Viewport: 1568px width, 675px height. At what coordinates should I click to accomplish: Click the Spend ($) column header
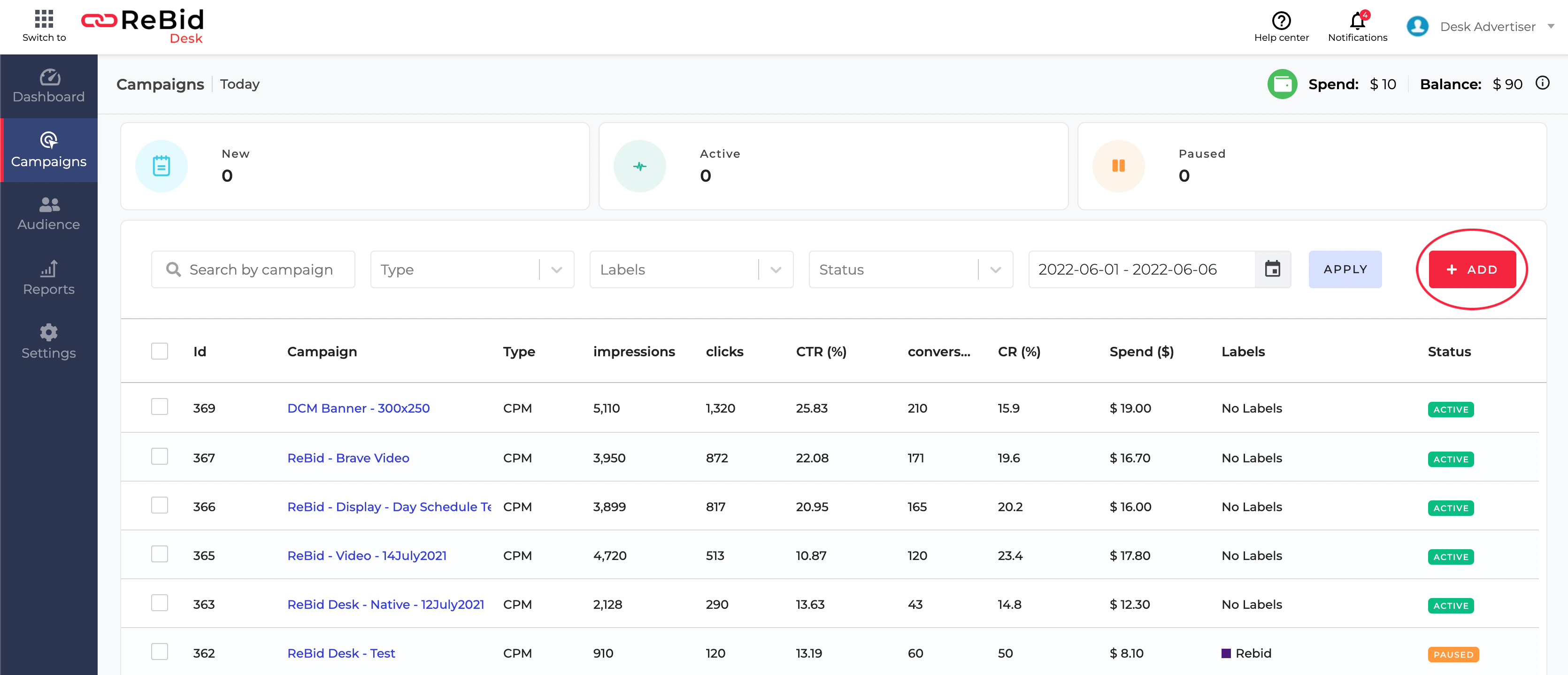coord(1141,352)
